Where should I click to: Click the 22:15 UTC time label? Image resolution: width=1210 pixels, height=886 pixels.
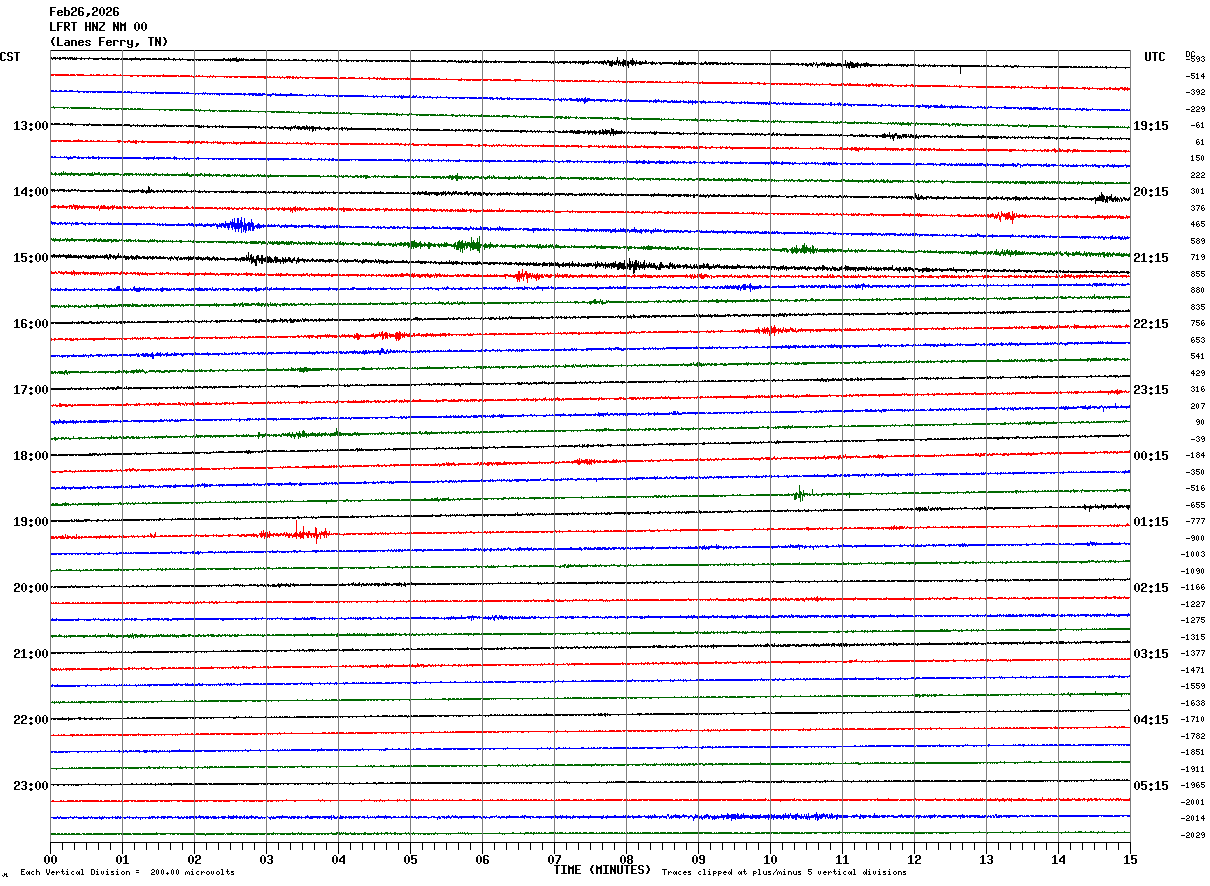1150,324
